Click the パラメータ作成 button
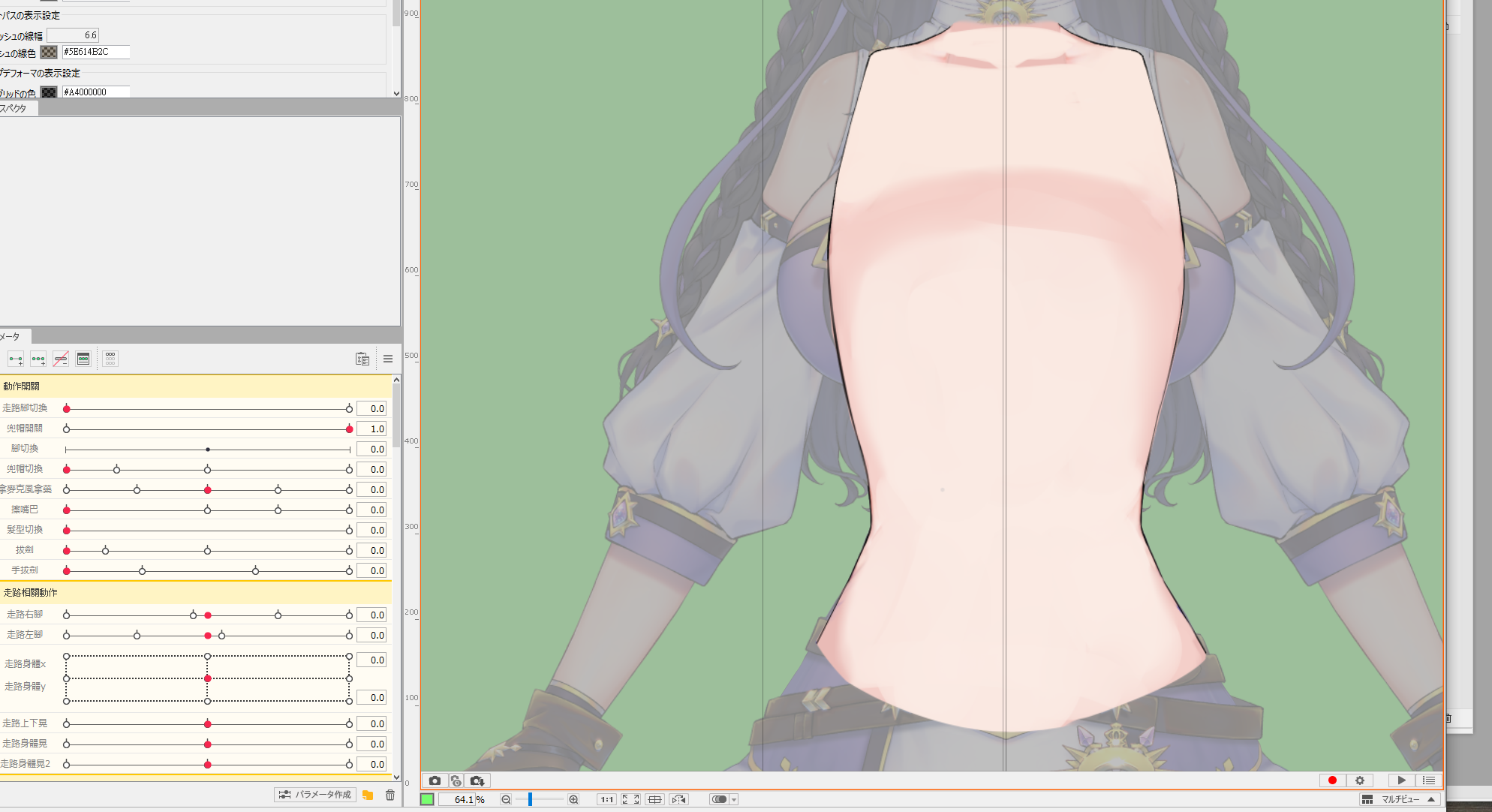The height and width of the screenshot is (812, 1492). 315,795
